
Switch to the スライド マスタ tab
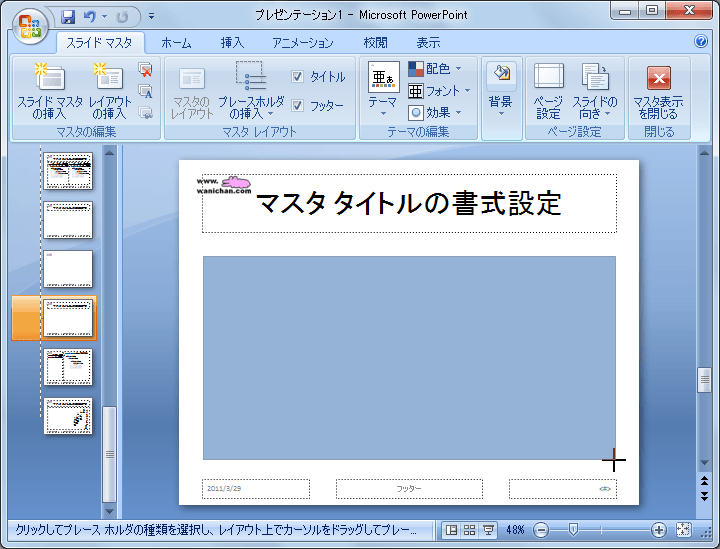[x=100, y=43]
